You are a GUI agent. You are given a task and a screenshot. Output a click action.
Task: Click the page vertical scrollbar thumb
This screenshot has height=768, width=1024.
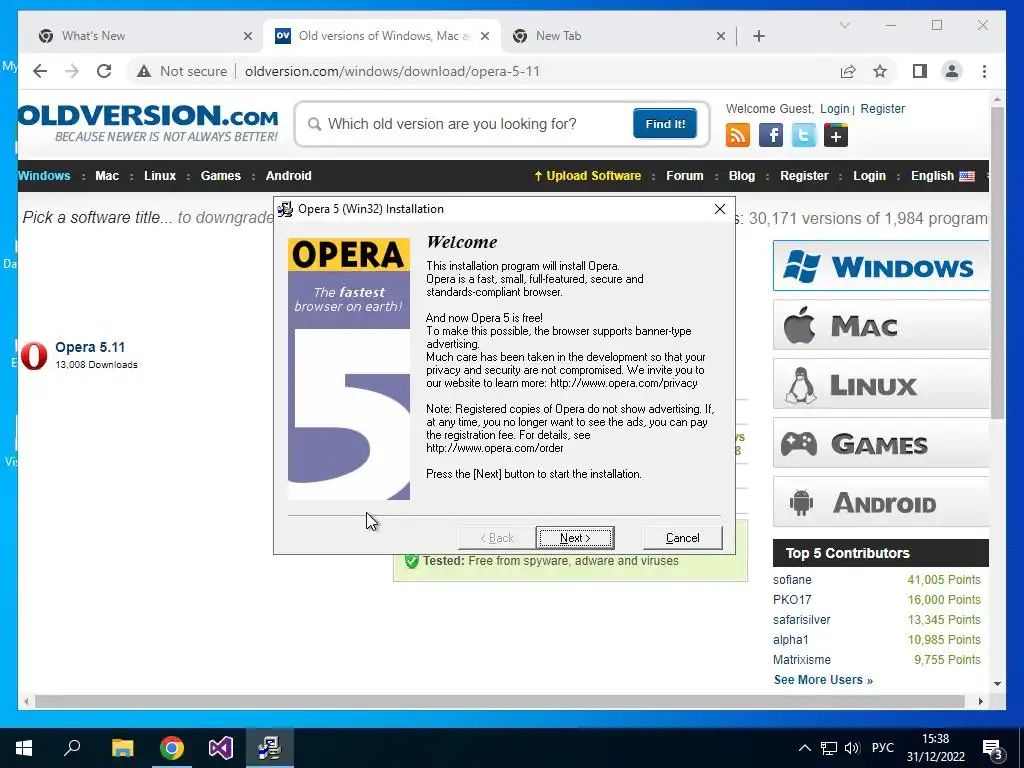(997, 263)
